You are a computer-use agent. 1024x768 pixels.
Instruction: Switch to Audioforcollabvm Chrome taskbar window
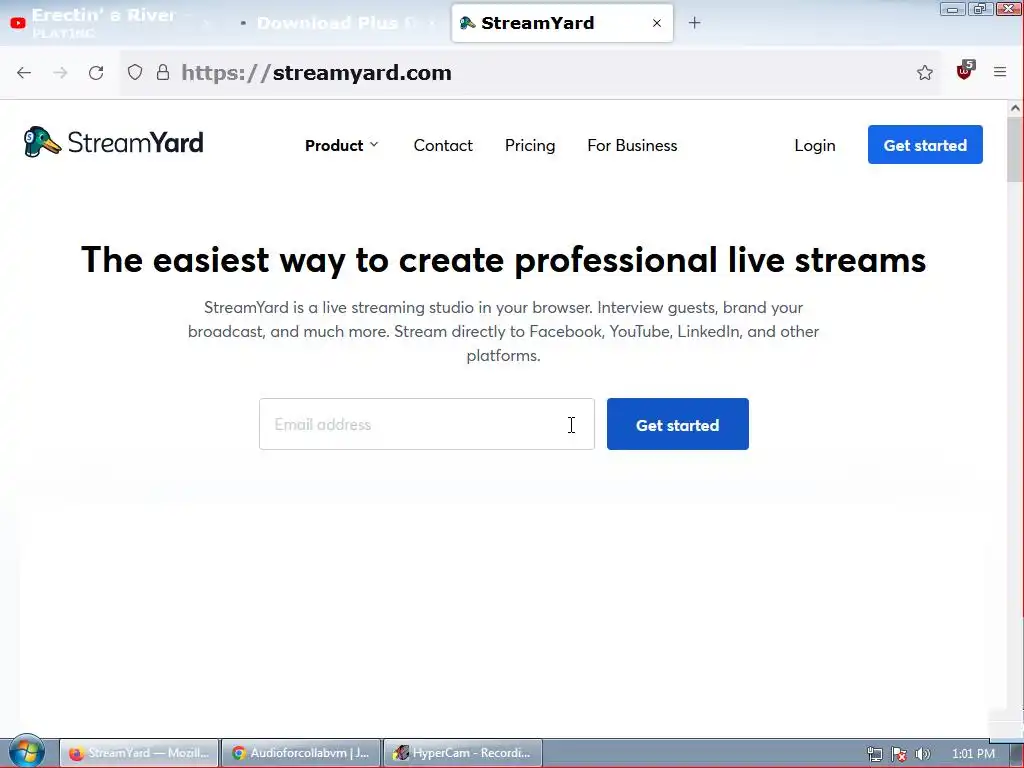click(x=300, y=753)
